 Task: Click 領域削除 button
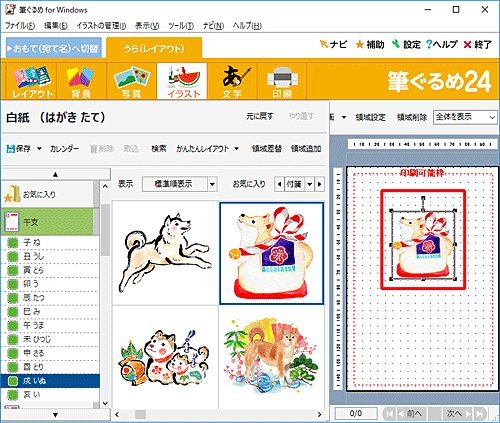tap(412, 117)
